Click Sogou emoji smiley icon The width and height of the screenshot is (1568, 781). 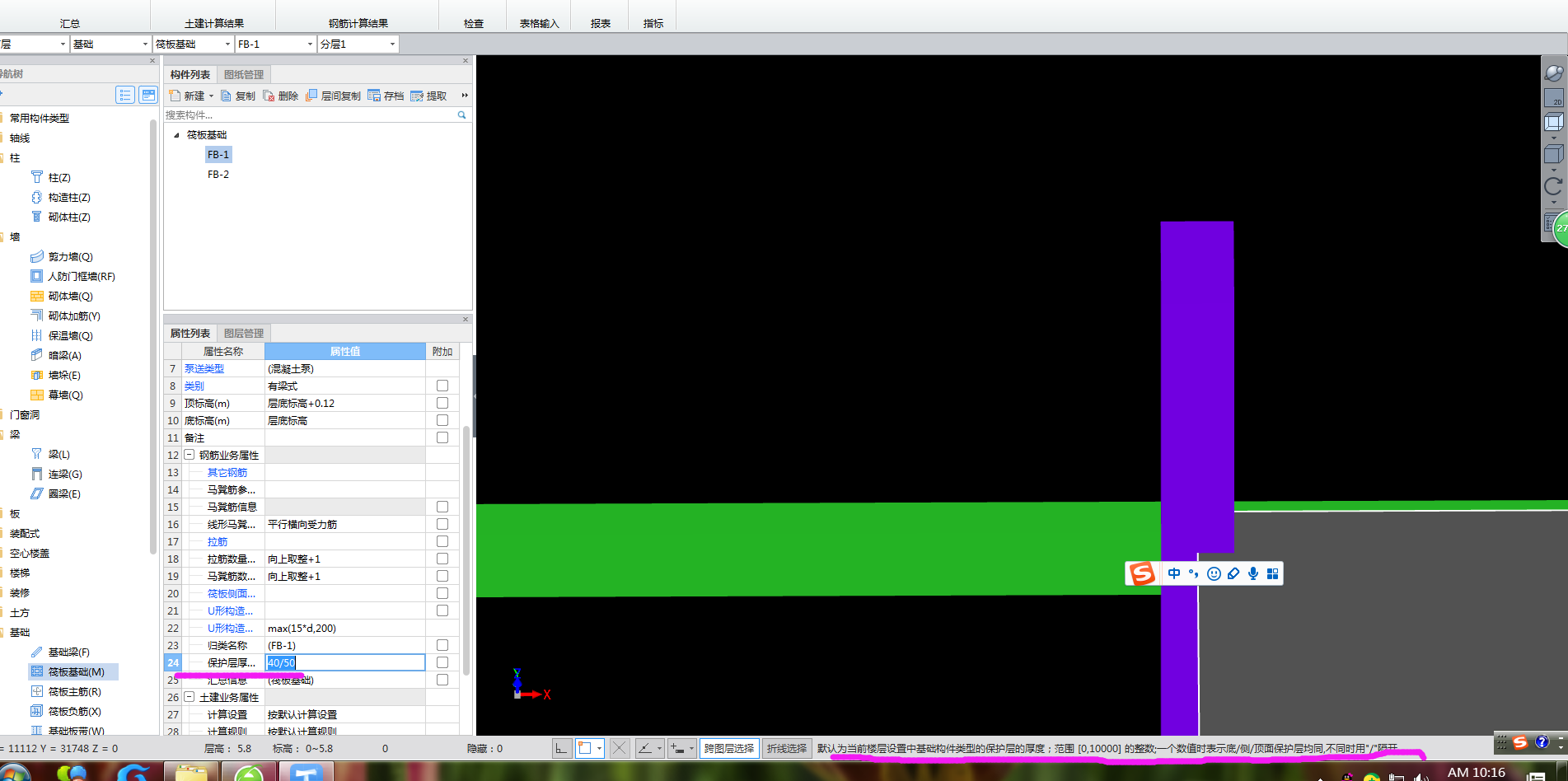1214,573
